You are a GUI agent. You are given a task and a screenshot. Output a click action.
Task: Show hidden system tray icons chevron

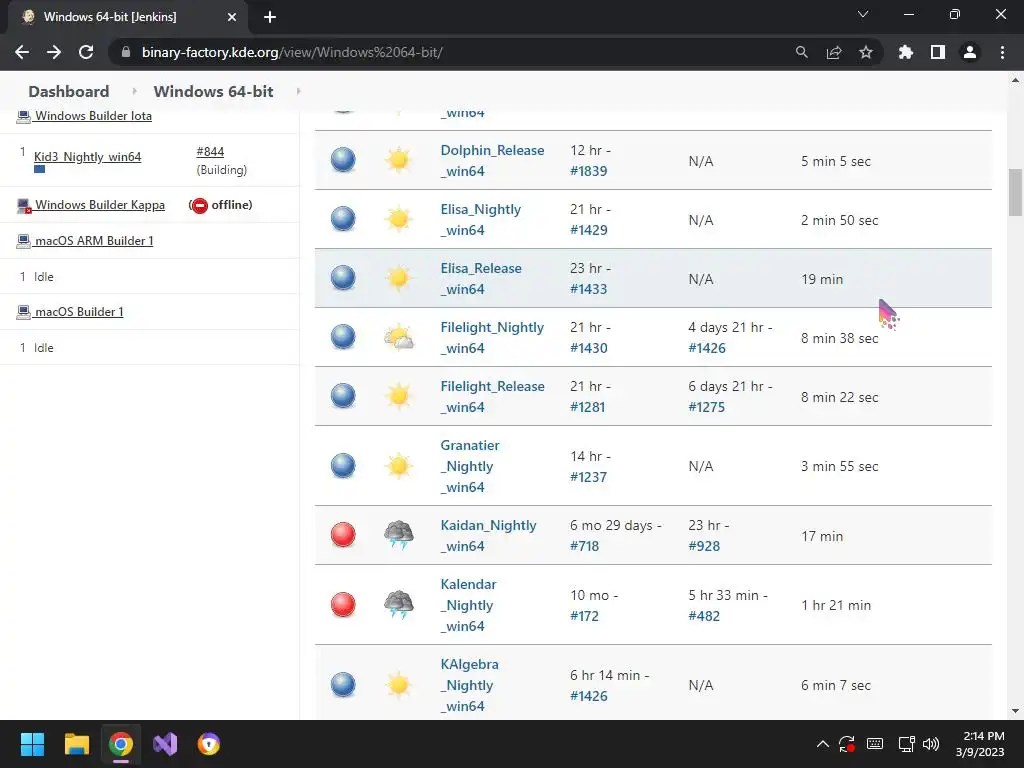click(823, 744)
